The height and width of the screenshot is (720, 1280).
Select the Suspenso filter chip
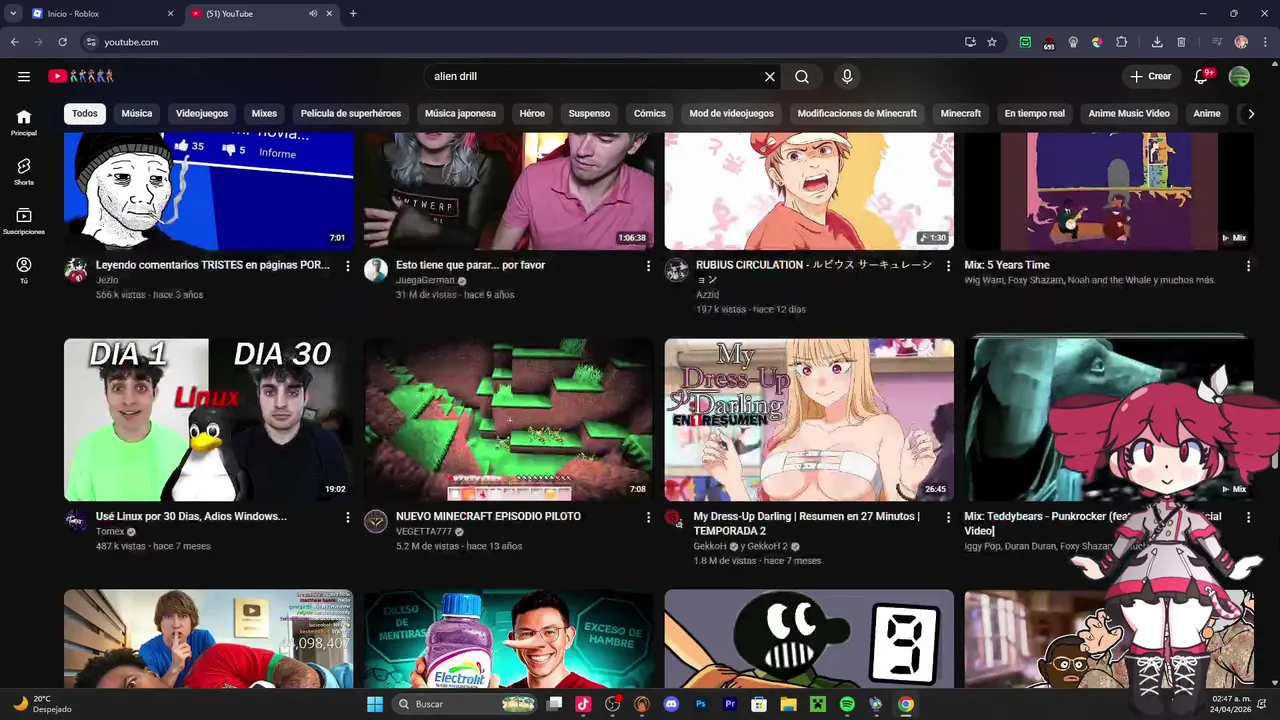589,114
